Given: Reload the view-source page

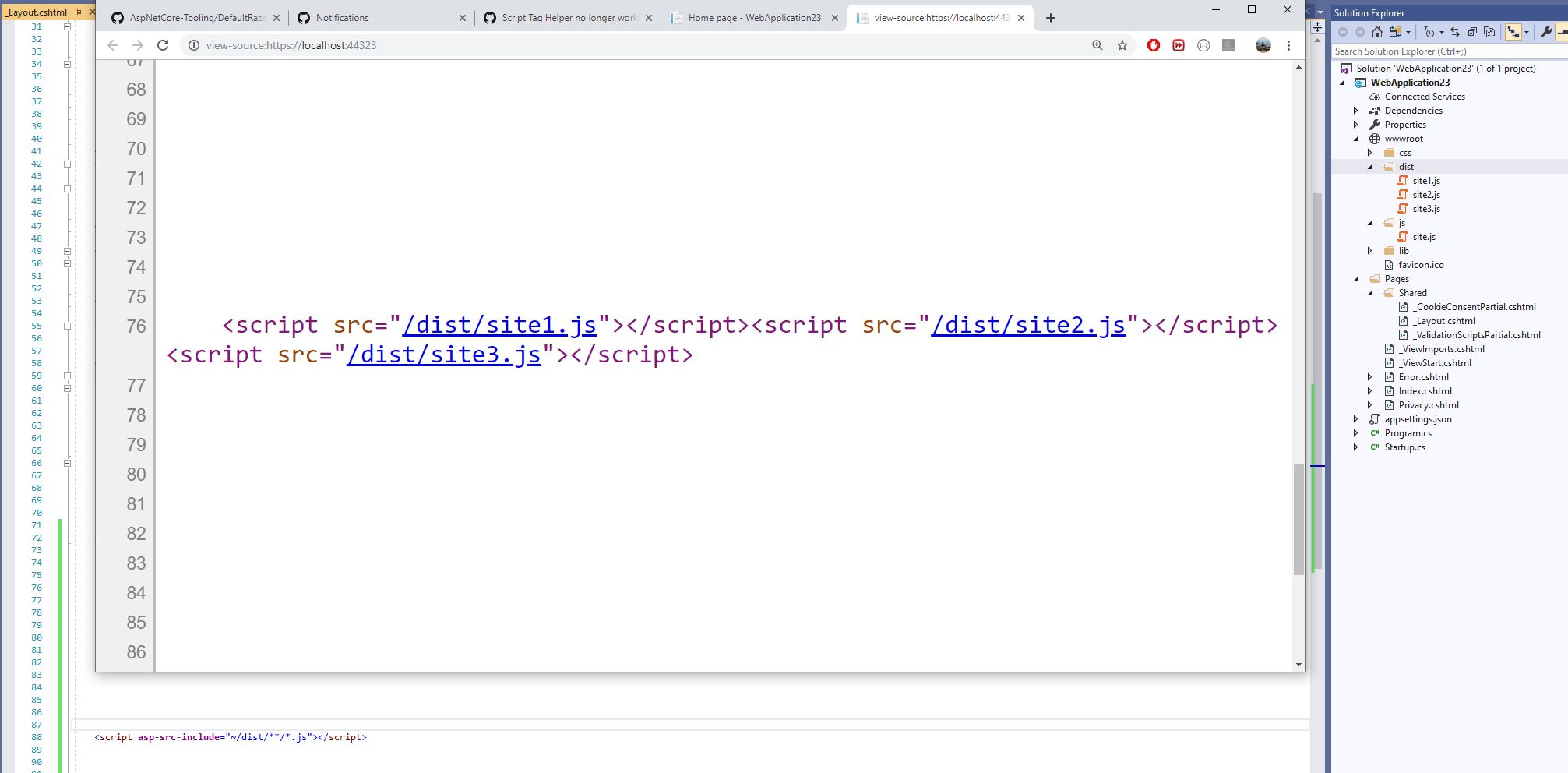Looking at the screenshot, I should (x=163, y=45).
